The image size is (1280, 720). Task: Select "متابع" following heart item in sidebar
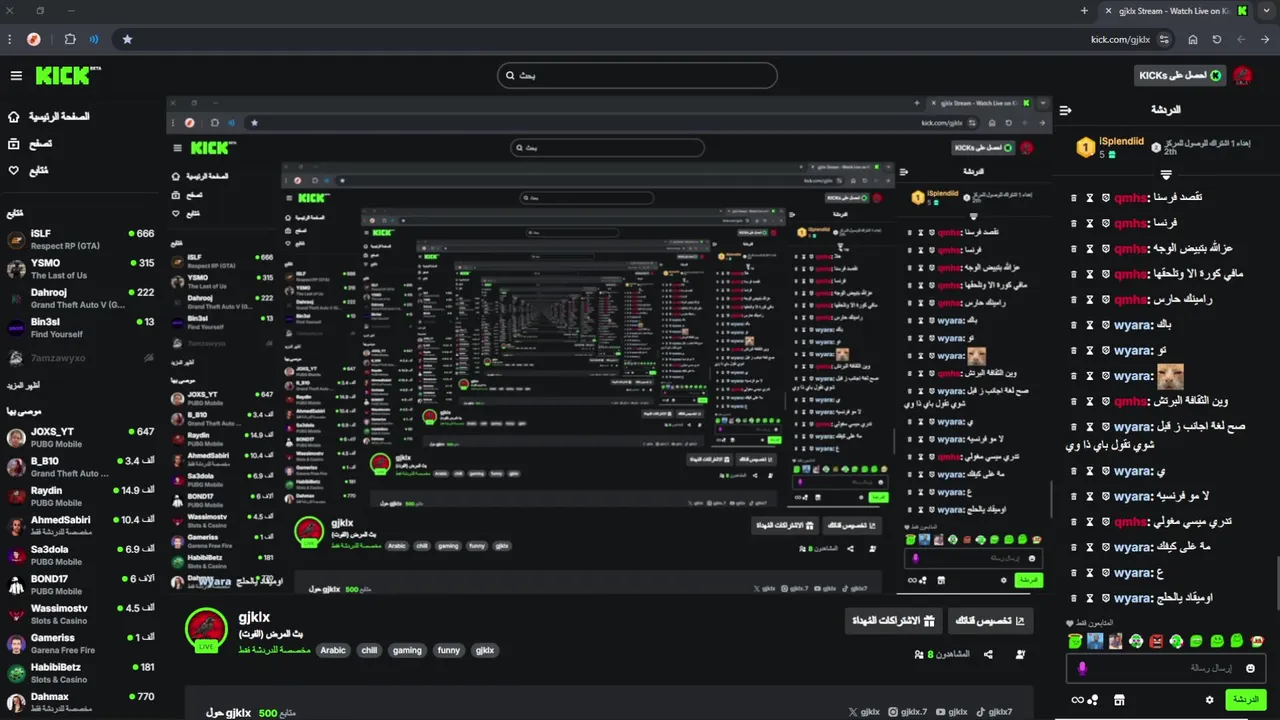click(x=28, y=170)
